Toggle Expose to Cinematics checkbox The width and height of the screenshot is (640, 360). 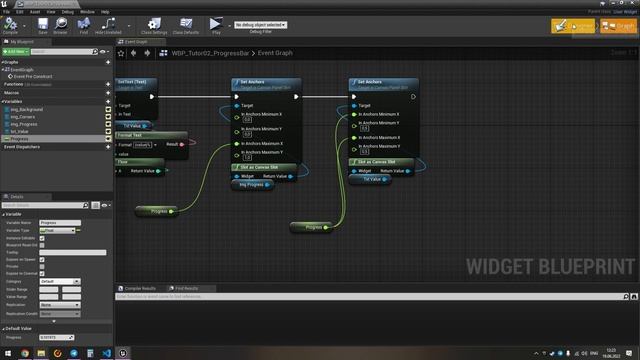(x=42, y=273)
